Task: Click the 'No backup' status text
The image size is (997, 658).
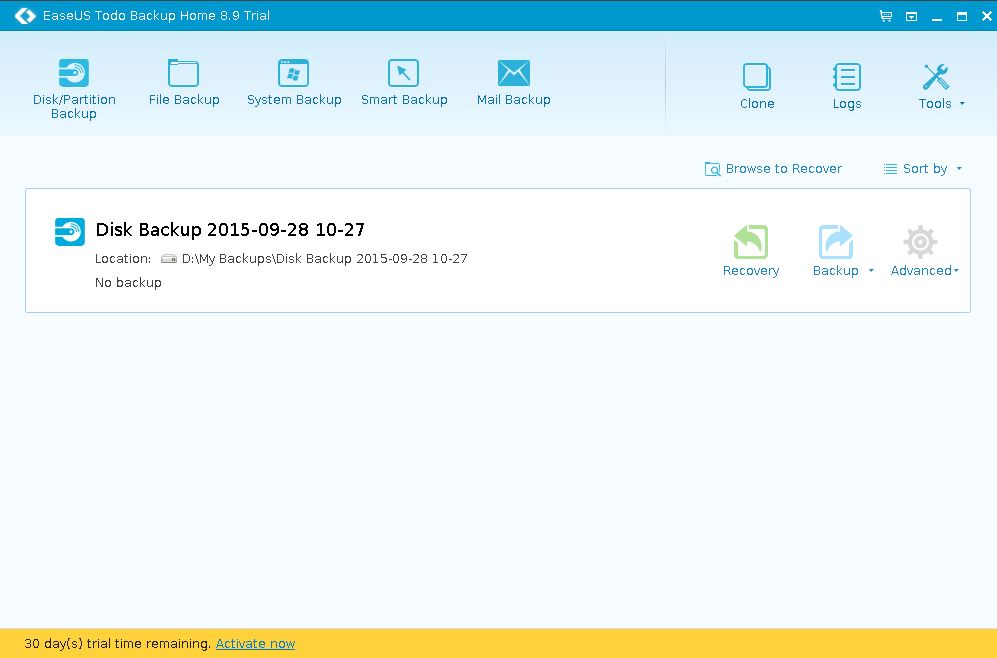Action: click(x=128, y=282)
